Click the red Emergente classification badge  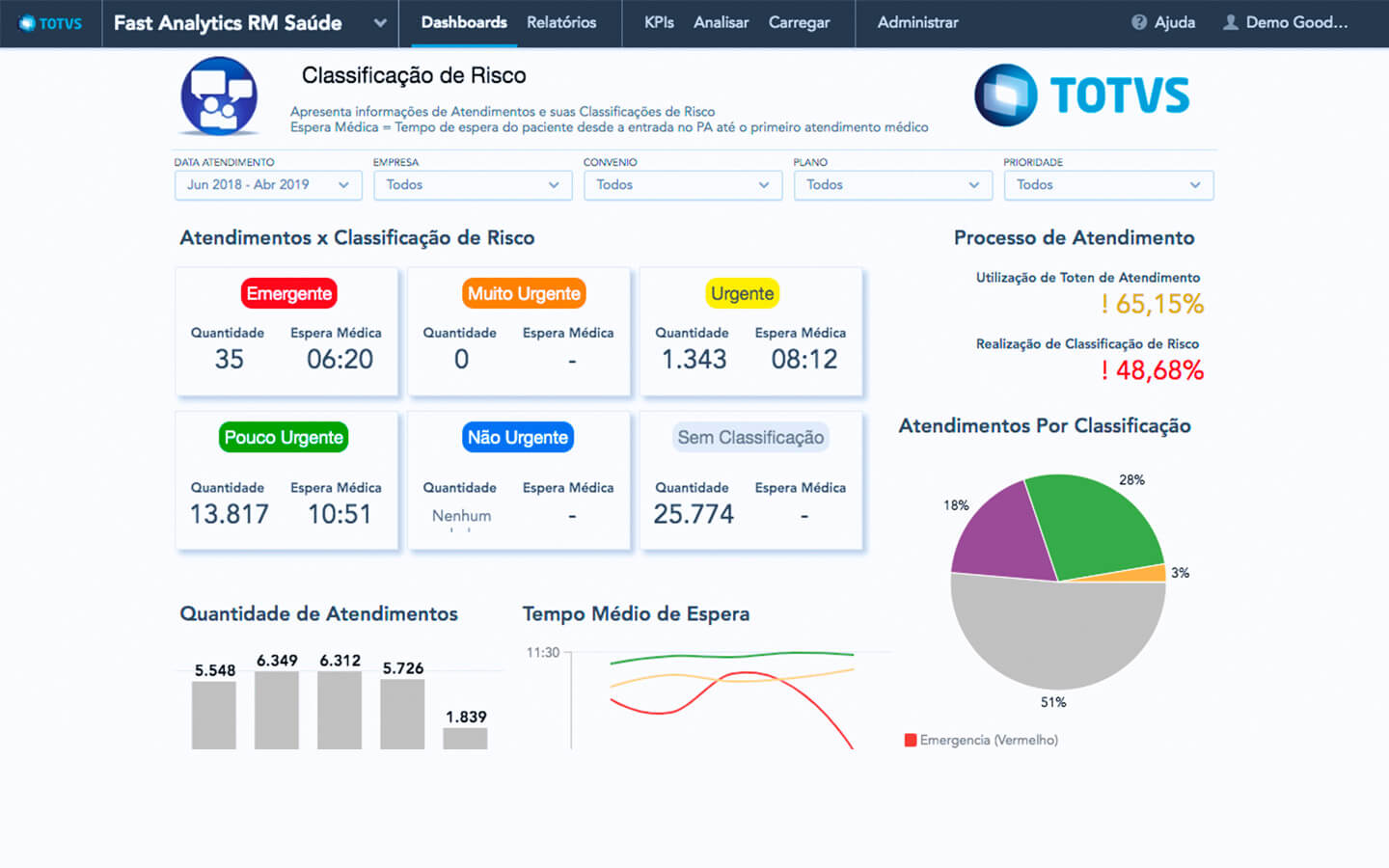coord(288,293)
